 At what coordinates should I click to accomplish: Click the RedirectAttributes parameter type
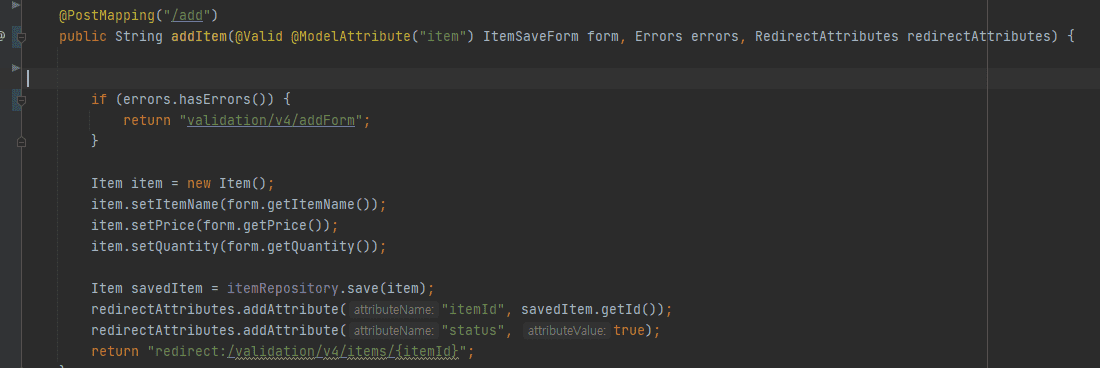coord(826,36)
